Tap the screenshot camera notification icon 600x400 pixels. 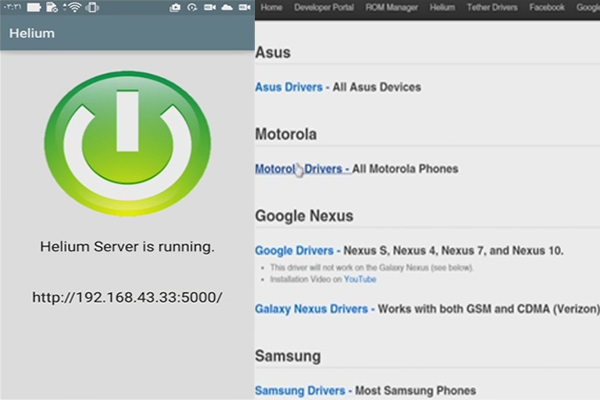[175, 7]
